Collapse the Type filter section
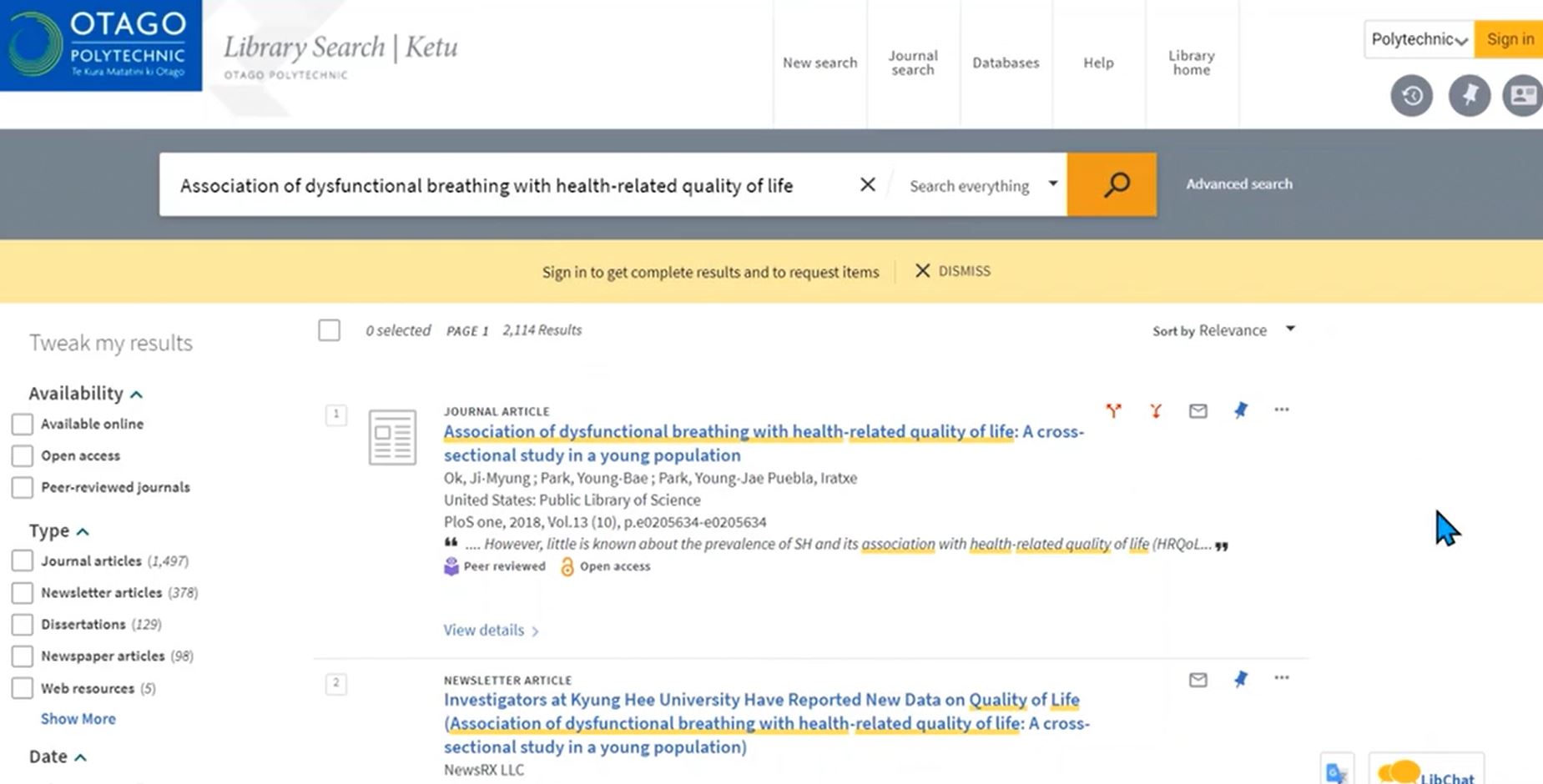 point(58,531)
